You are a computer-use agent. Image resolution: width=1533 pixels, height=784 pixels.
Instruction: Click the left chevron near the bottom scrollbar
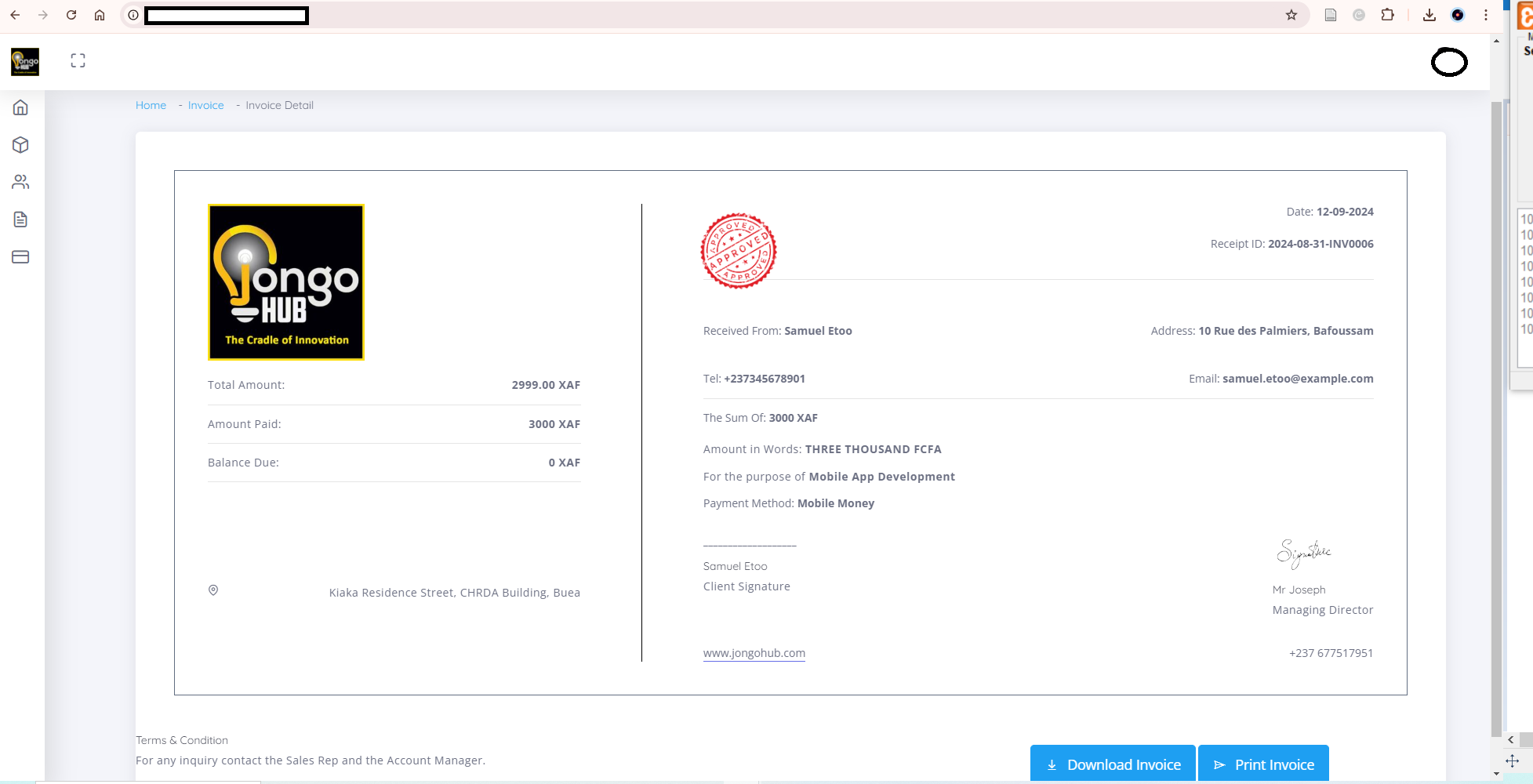[x=1510, y=739]
